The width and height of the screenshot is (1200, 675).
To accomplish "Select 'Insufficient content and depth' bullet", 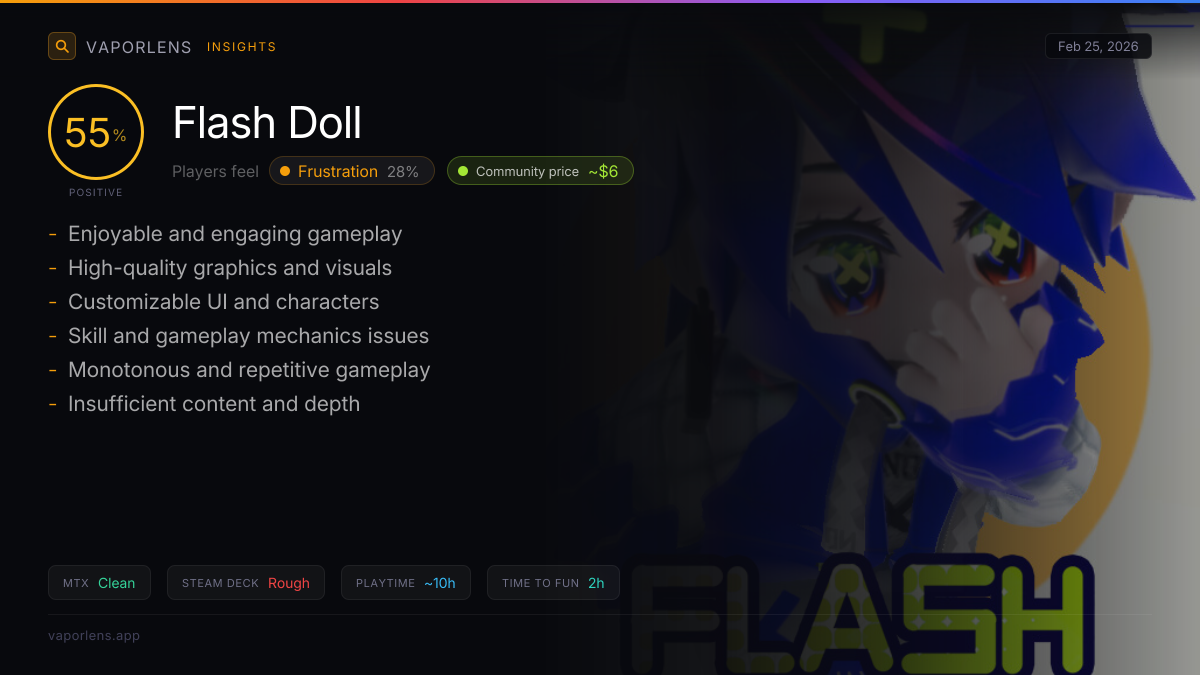I will click(214, 404).
